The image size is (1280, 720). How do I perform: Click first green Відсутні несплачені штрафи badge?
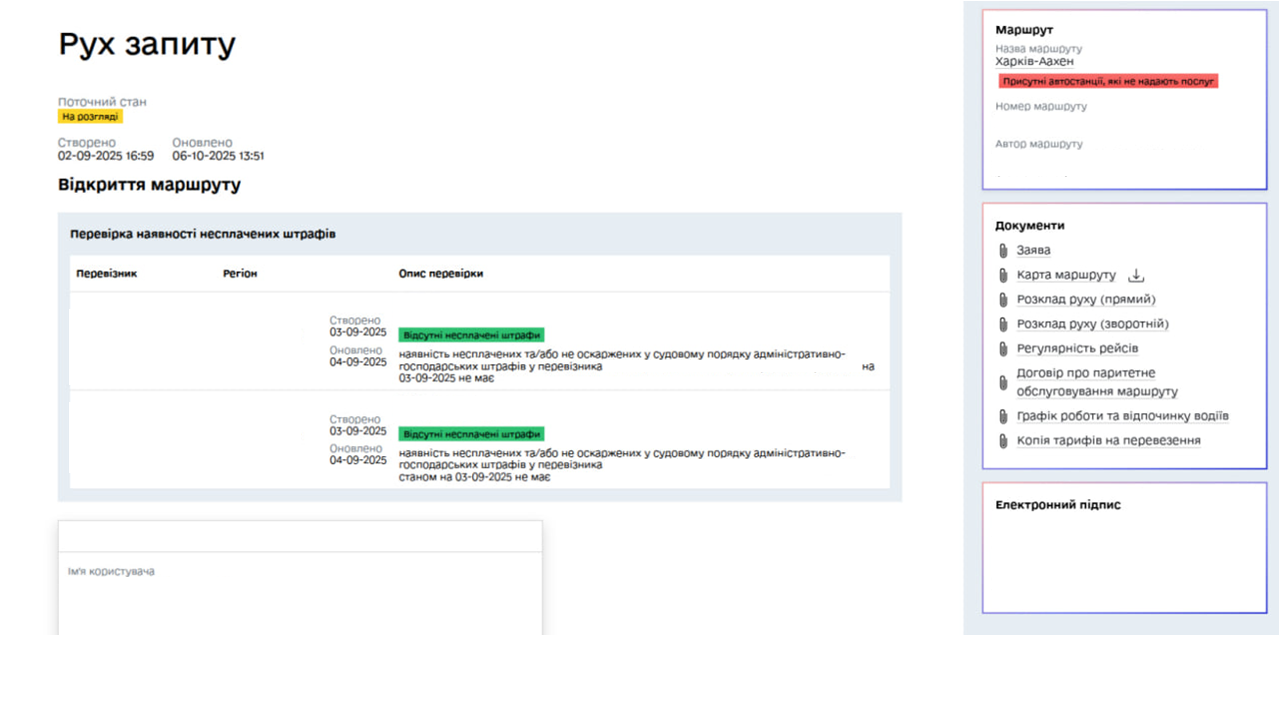(x=471, y=335)
